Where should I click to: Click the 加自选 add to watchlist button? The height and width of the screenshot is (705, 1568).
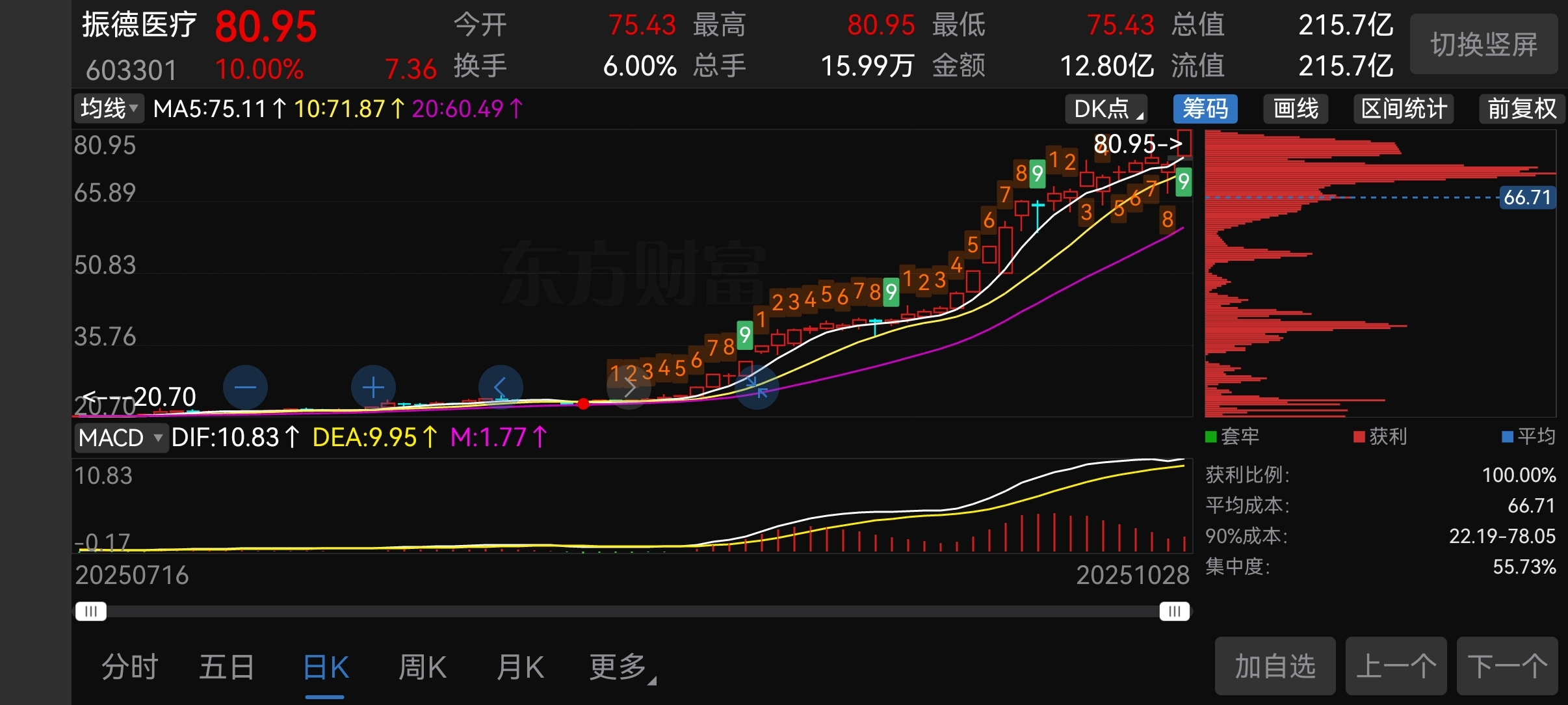tap(1275, 666)
